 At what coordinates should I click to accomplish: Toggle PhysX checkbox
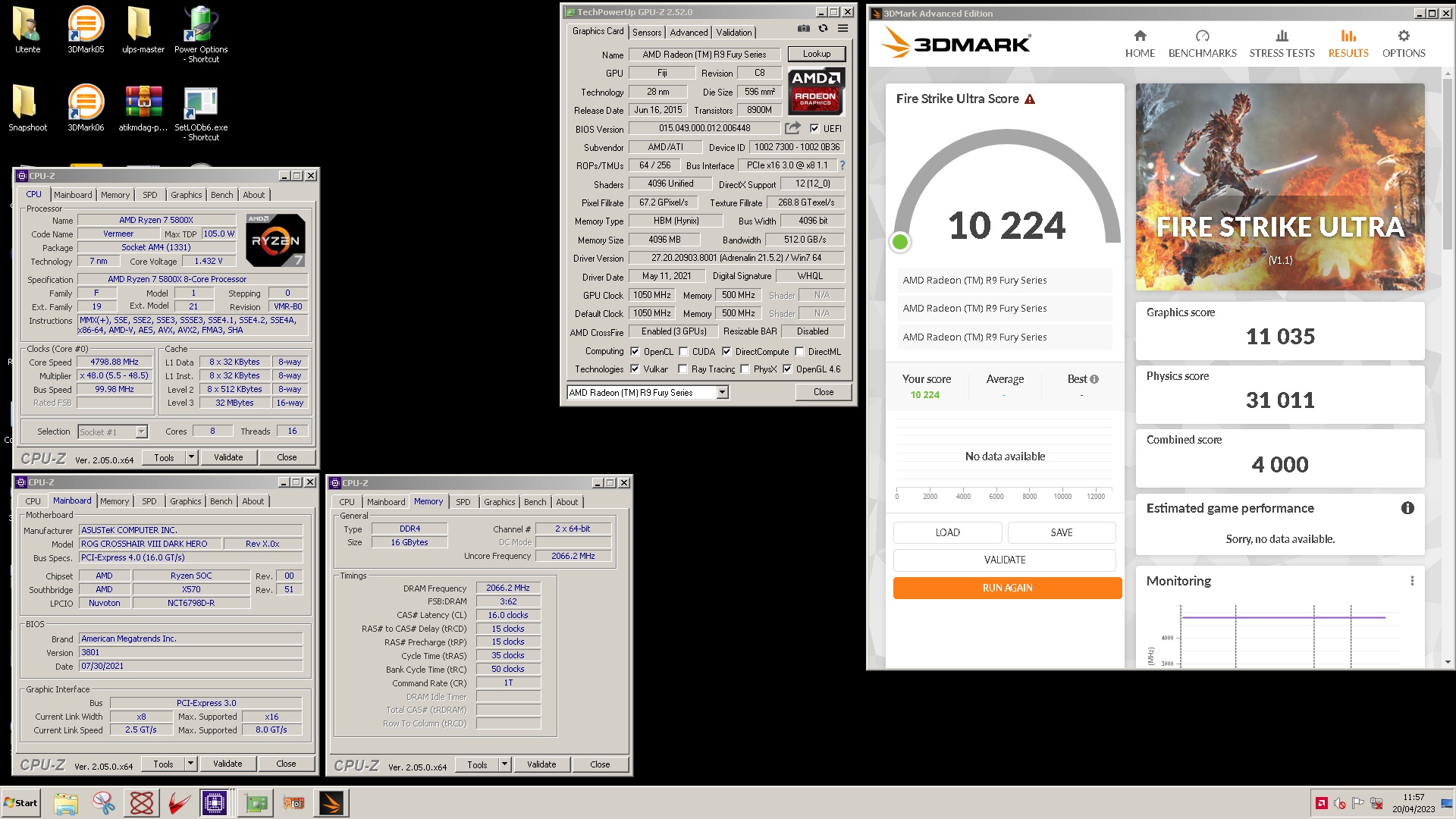click(745, 369)
